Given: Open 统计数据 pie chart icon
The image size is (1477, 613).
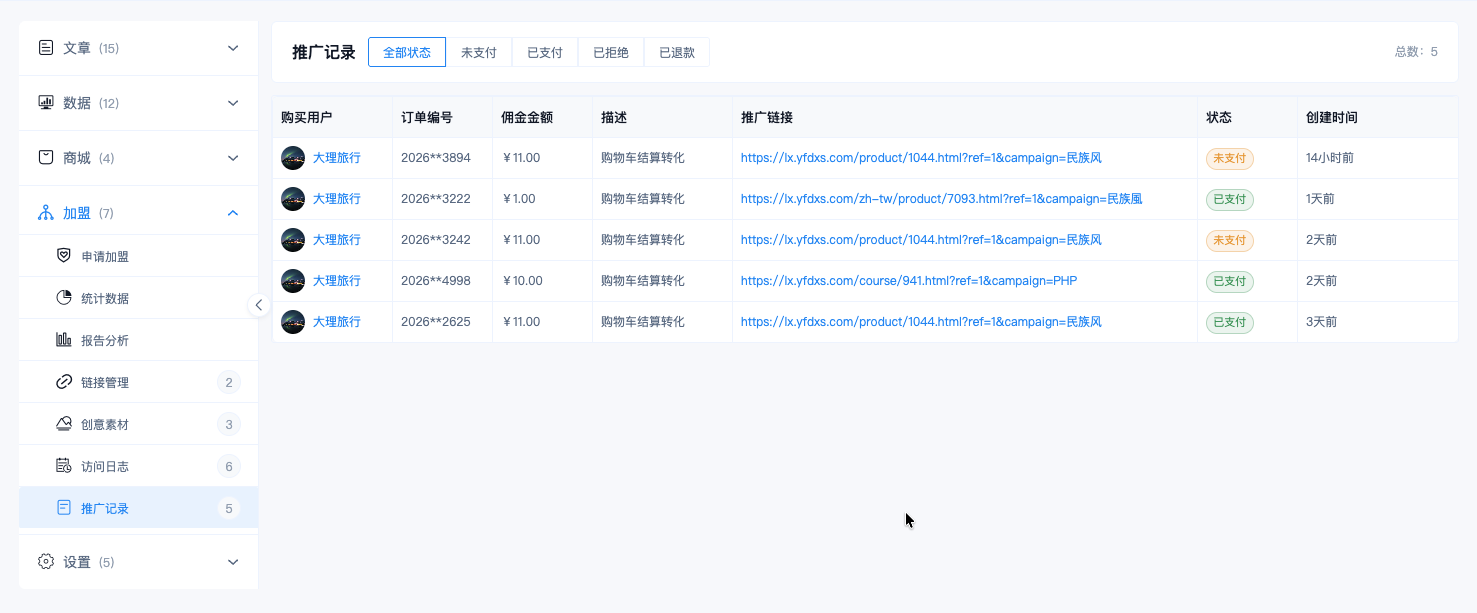Looking at the screenshot, I should pos(64,298).
